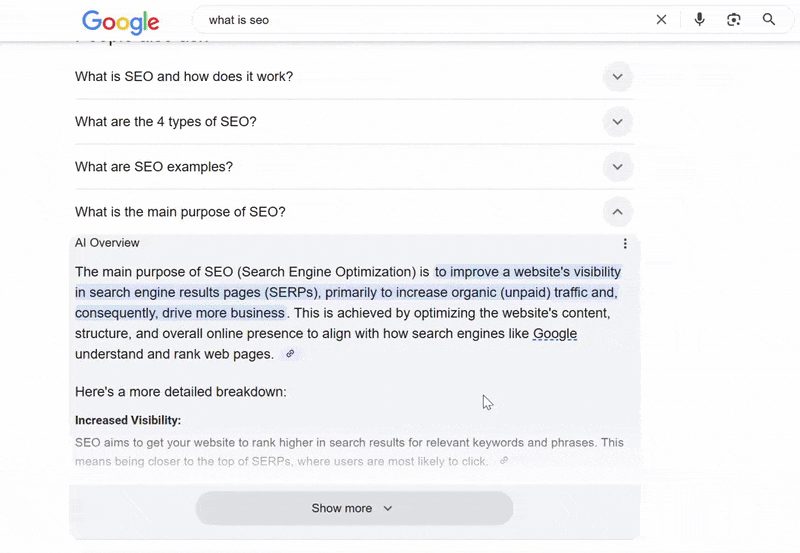This screenshot has height=553, width=800.
Task: Click 'What is SEO and how does it work?' question
Action: coord(184,77)
